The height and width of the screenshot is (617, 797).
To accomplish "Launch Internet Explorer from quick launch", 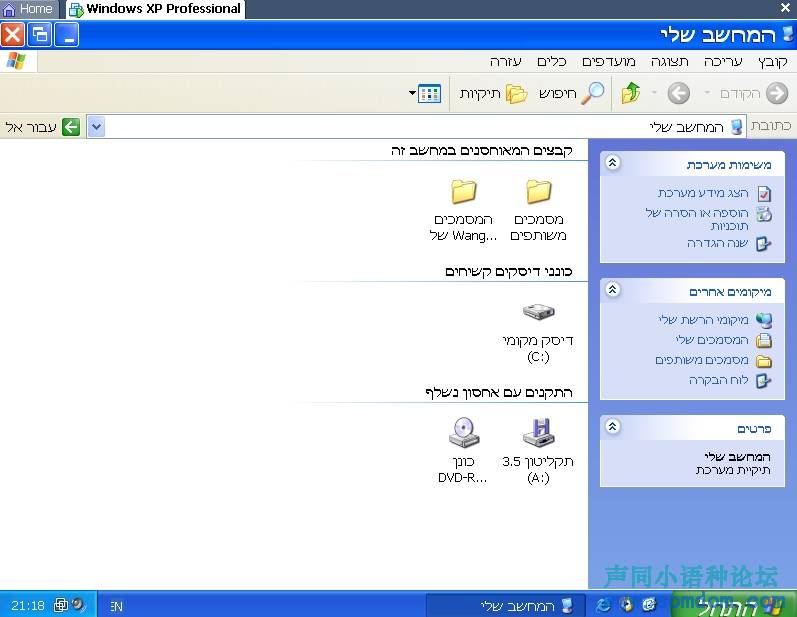I will click(x=603, y=605).
